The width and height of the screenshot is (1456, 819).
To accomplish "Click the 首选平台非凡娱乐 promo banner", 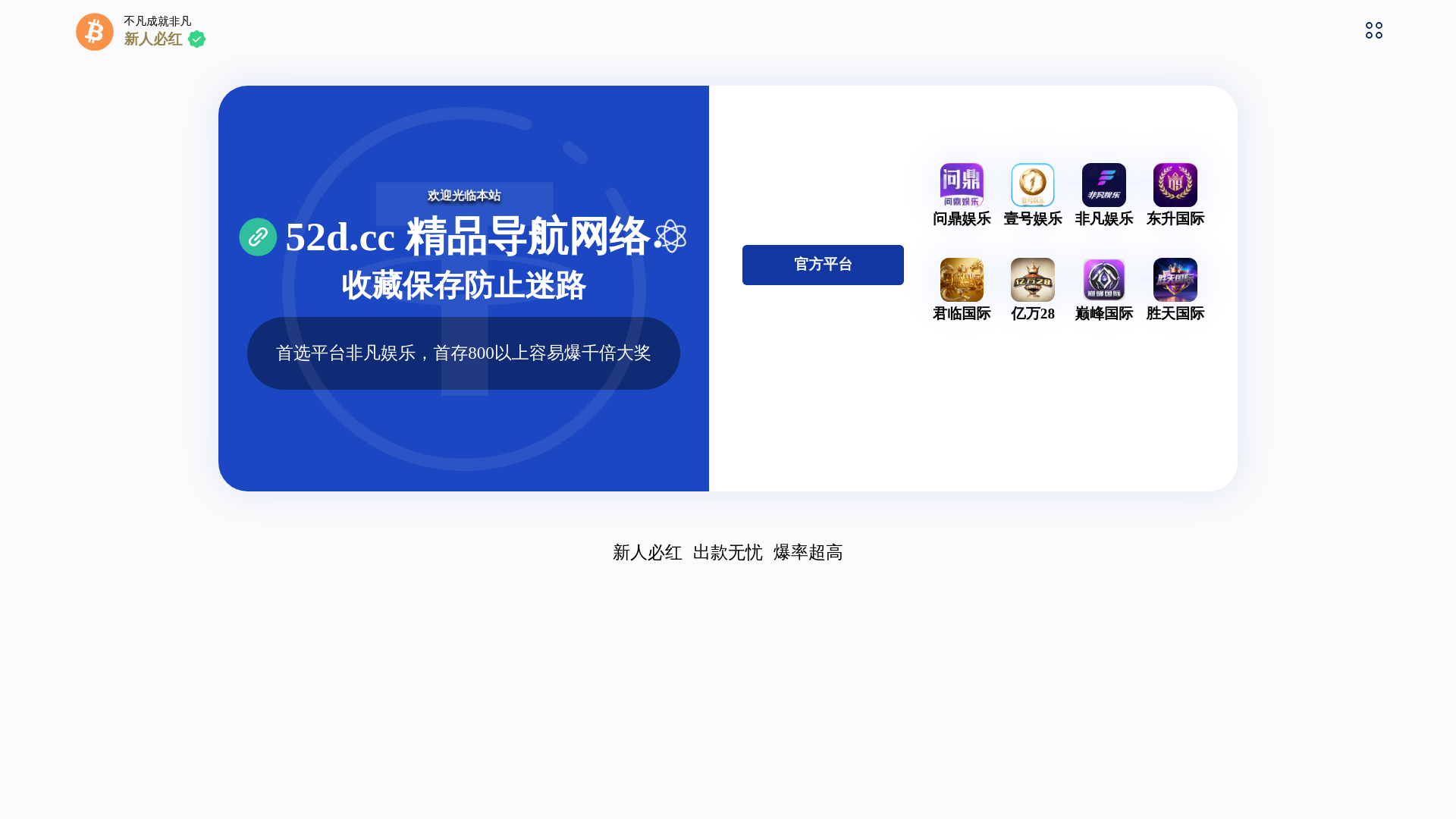I will (463, 353).
